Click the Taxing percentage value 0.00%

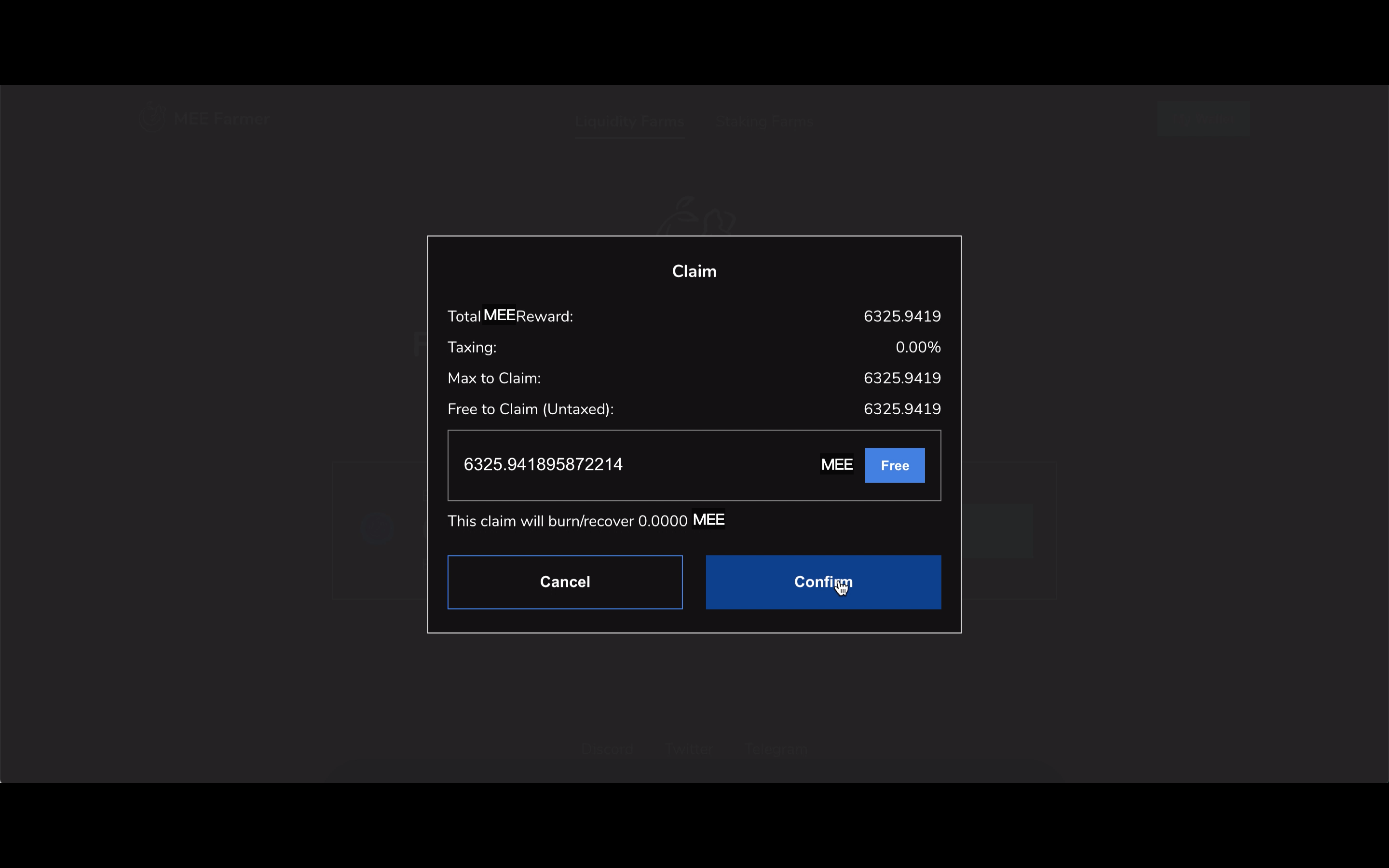pos(917,347)
